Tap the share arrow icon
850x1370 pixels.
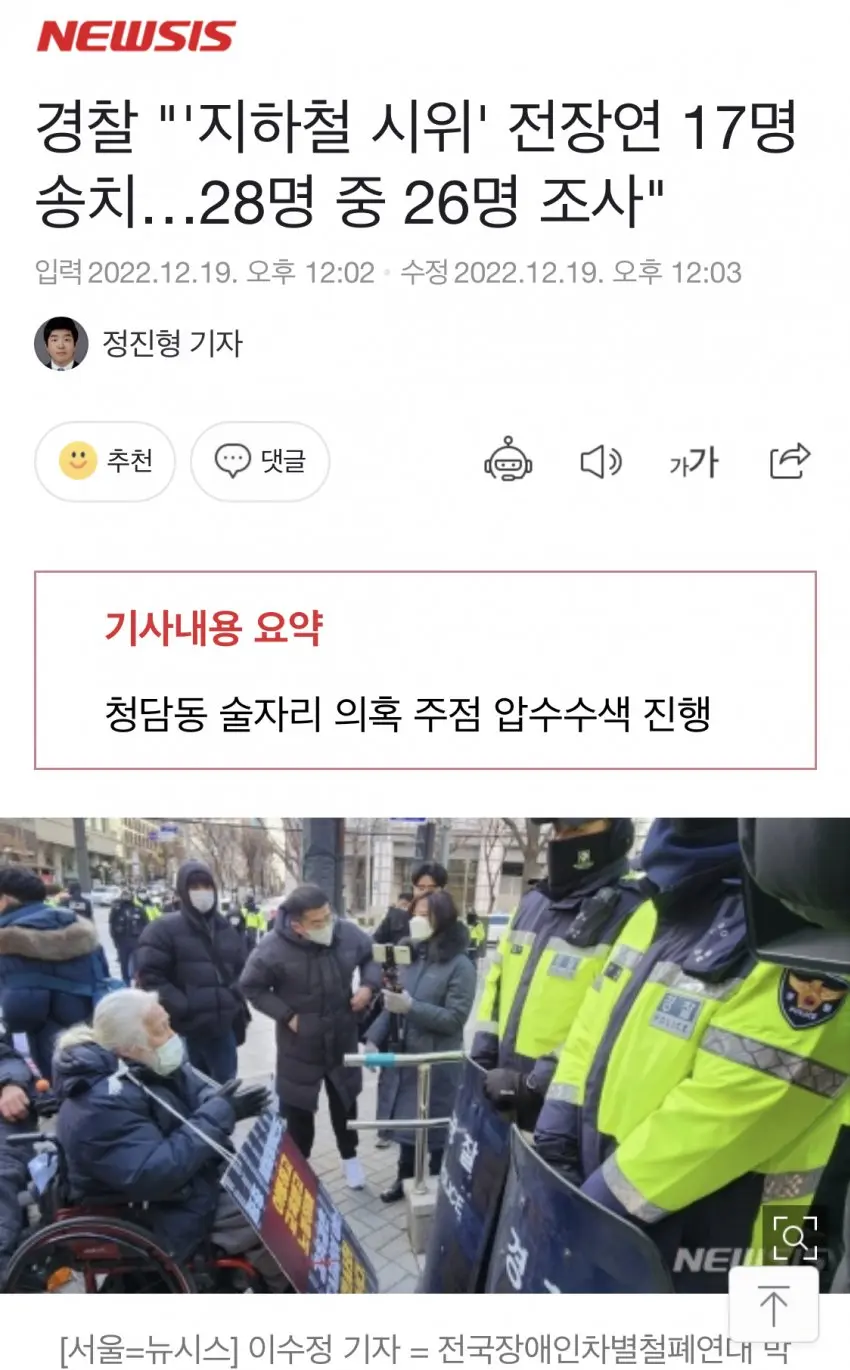coord(789,461)
